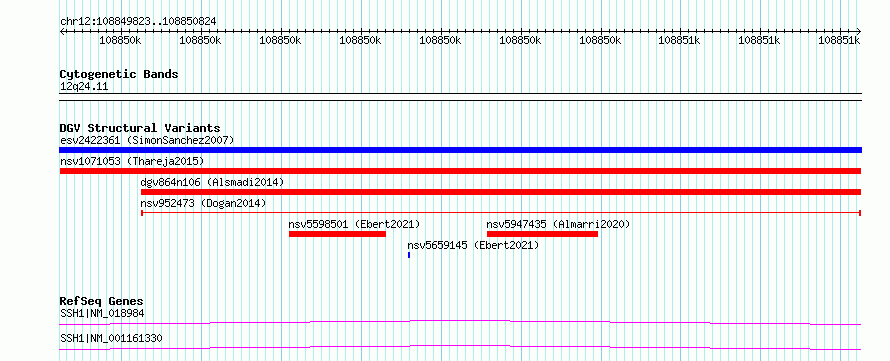Open nsv5598501 (Ebert2021) variant label
This screenshot has height=361, width=890.
tap(354, 224)
